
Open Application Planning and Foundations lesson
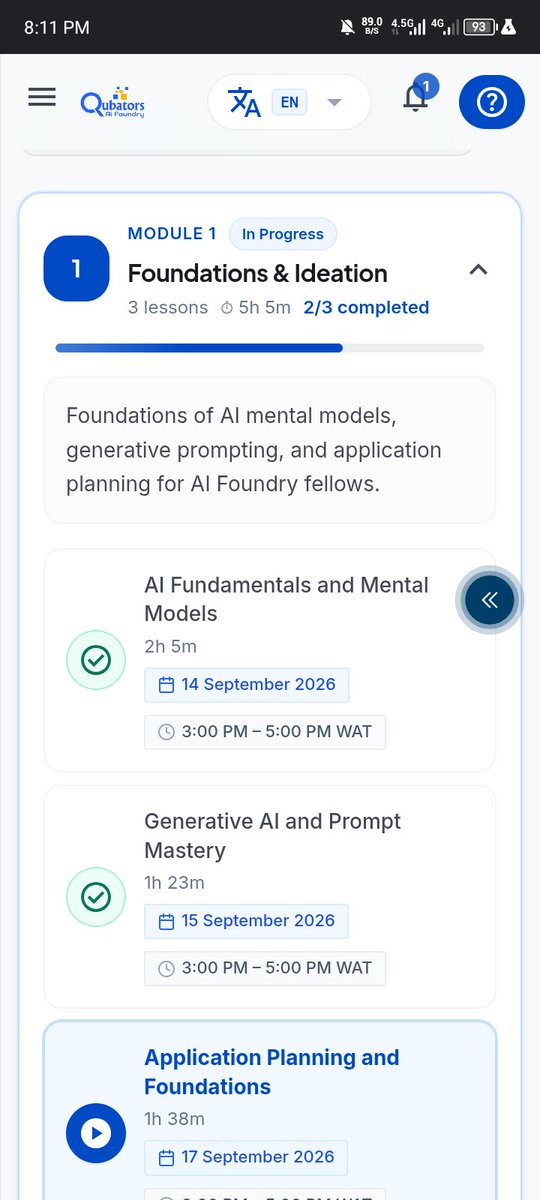pos(270,1111)
